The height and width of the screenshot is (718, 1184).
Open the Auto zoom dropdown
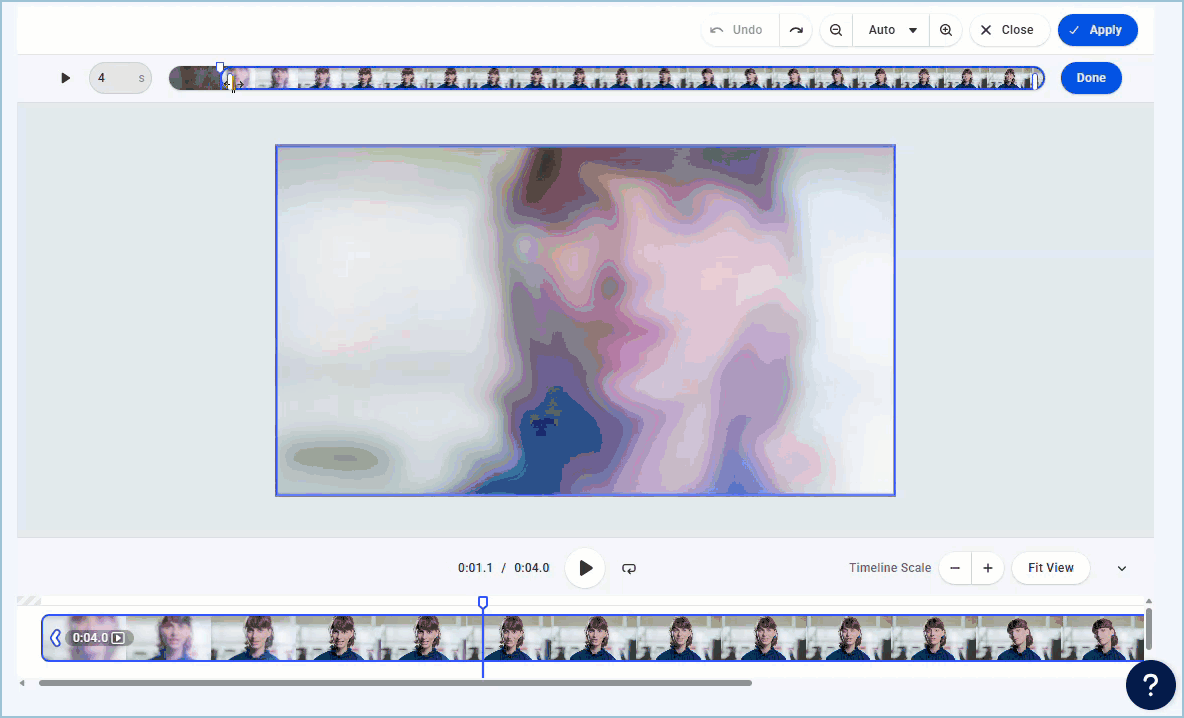click(x=890, y=30)
